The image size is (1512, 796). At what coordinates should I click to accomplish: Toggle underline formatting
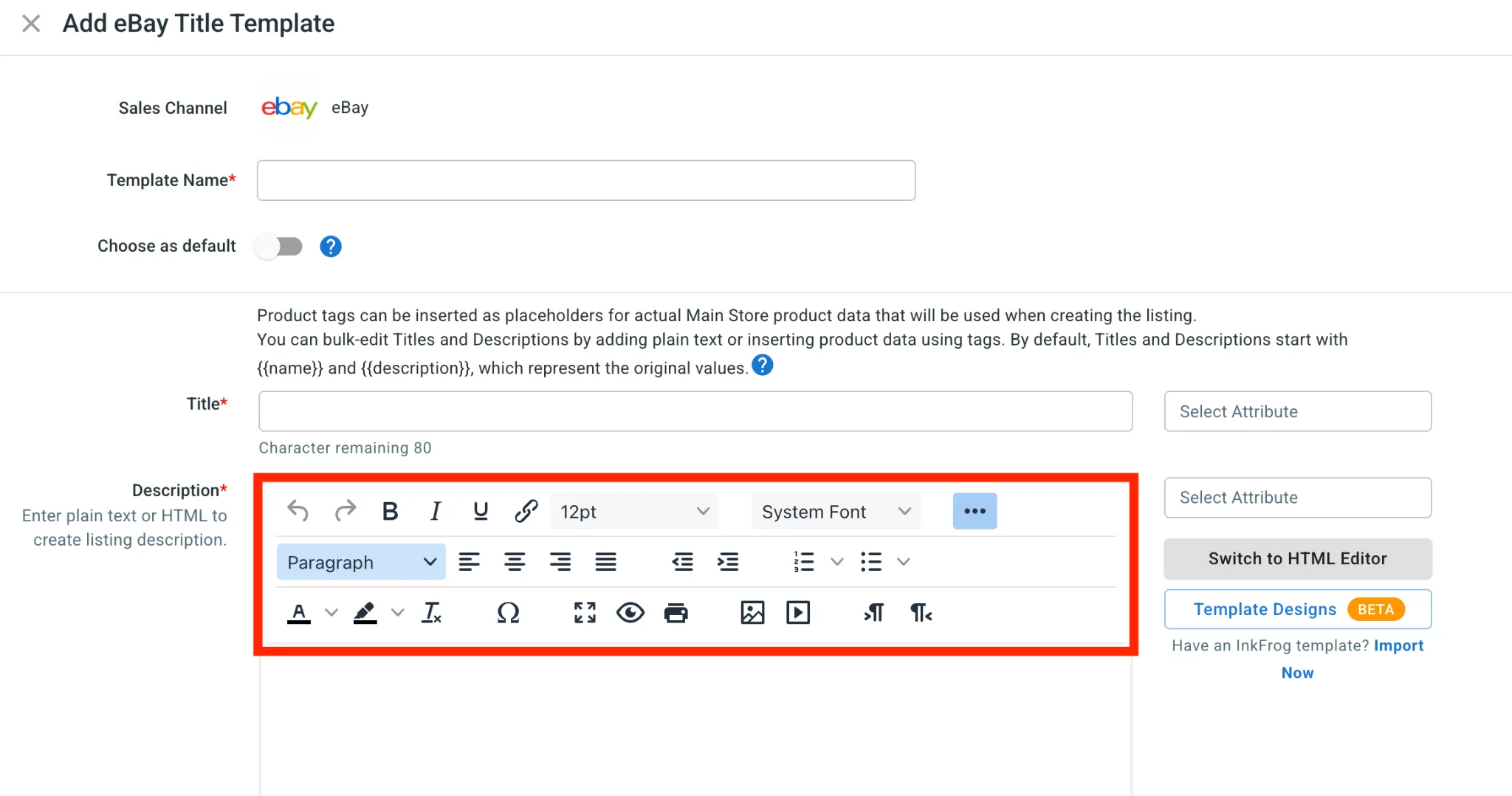(481, 511)
